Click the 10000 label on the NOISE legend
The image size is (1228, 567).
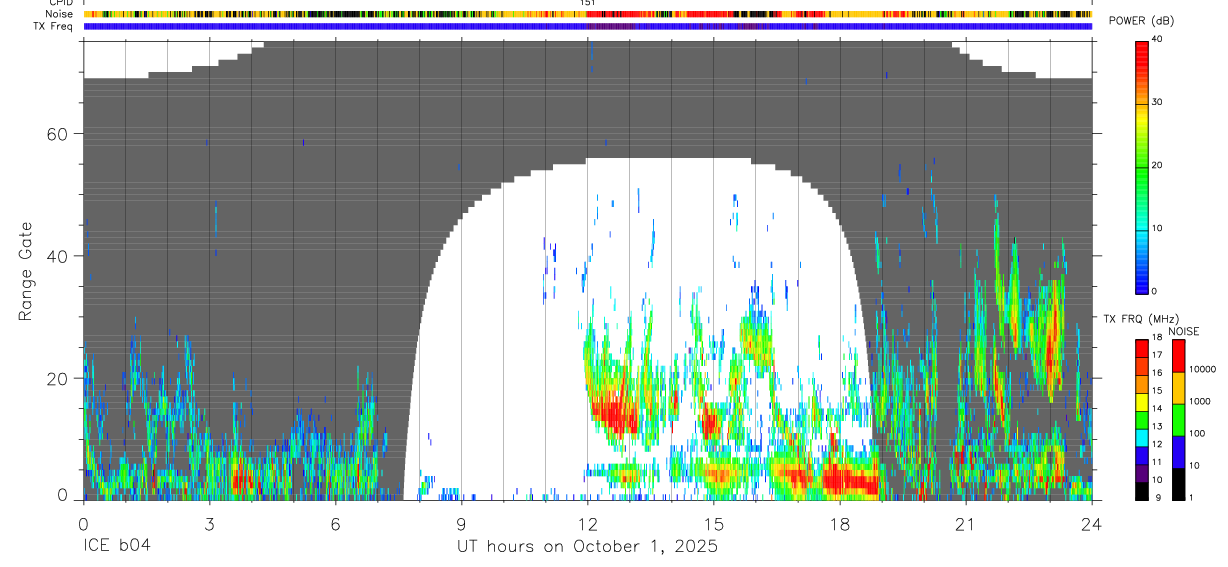[1202, 369]
